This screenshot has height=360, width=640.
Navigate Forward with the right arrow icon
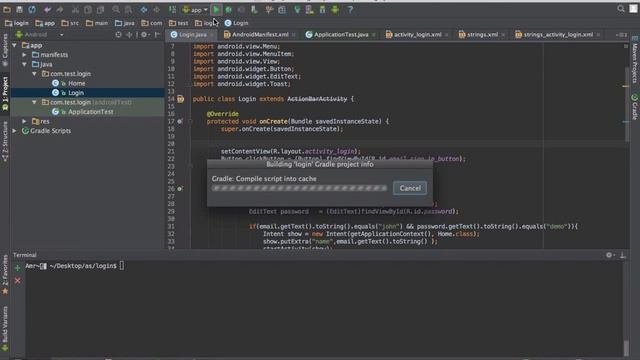156,9
